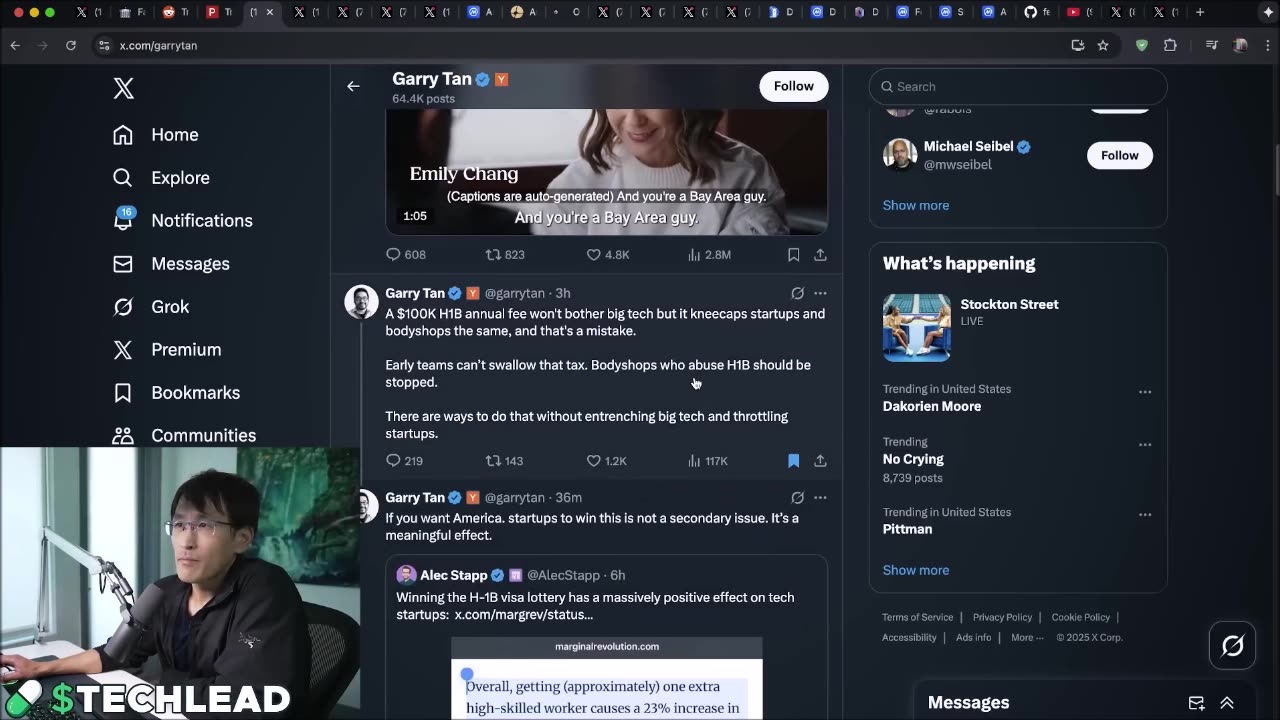
Task: Open options for Dakorien Moore trend
Action: 1144,392
